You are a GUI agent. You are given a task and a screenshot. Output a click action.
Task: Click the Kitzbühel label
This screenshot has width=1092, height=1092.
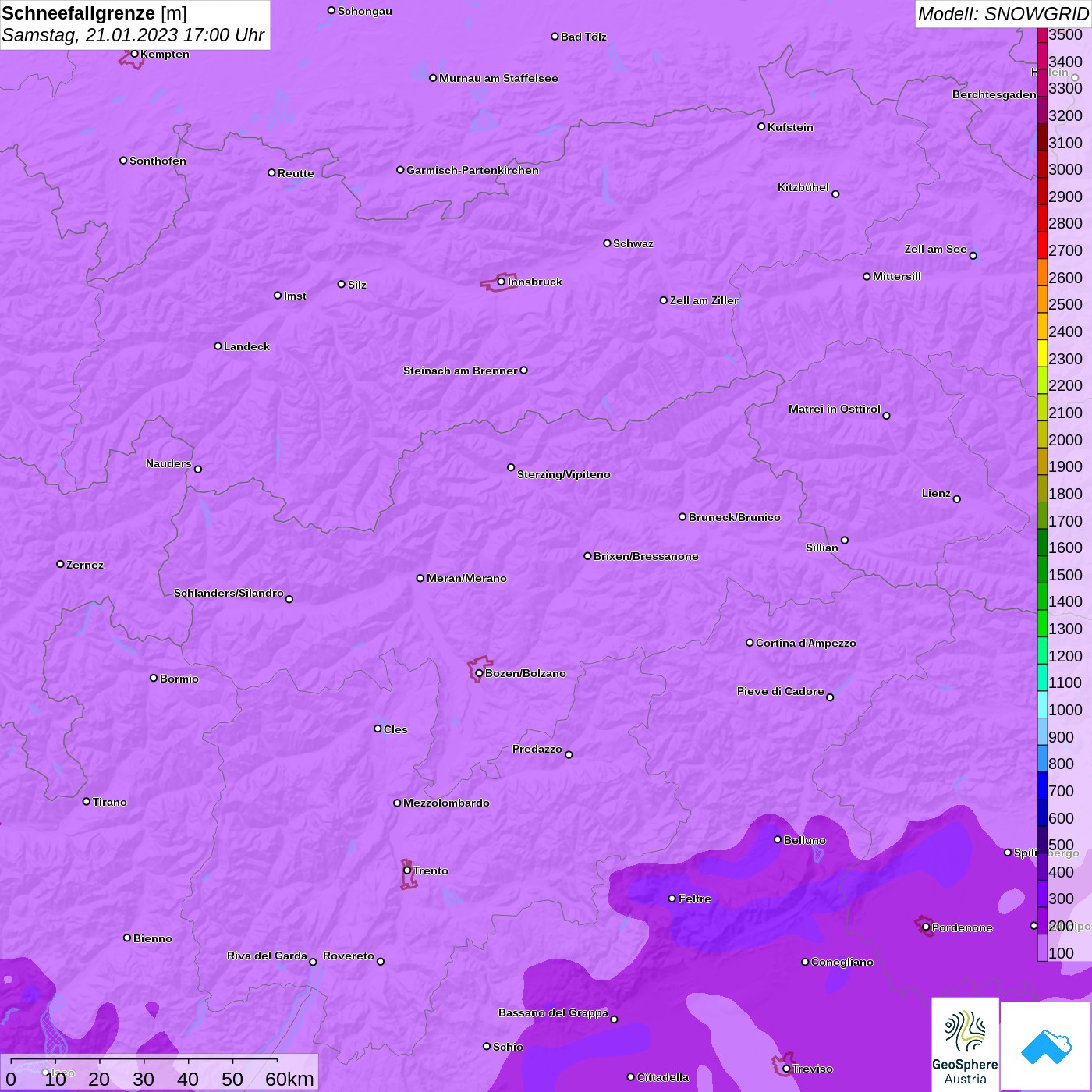click(803, 187)
